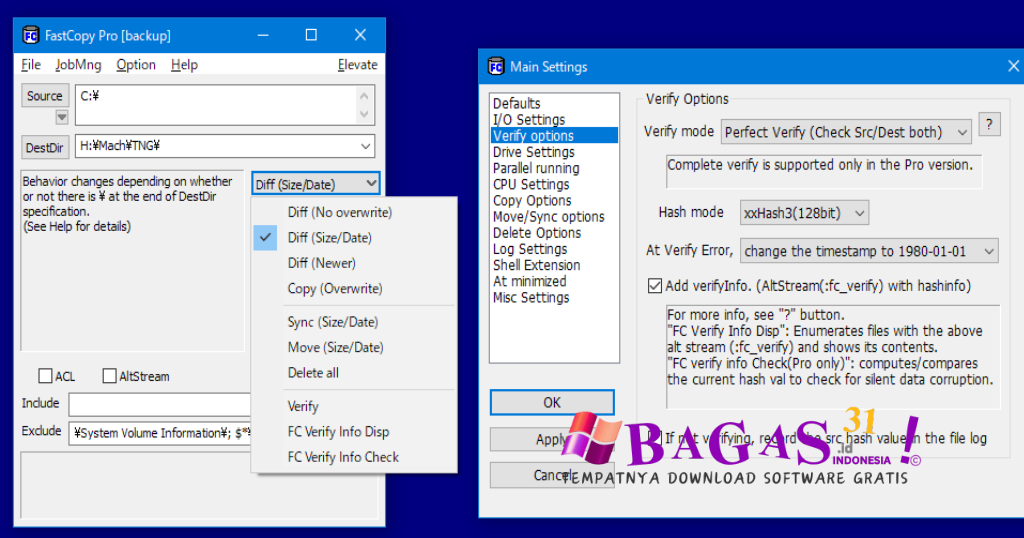Choose Sync (Size/Date) mode
This screenshot has width=1024, height=538.
click(333, 322)
